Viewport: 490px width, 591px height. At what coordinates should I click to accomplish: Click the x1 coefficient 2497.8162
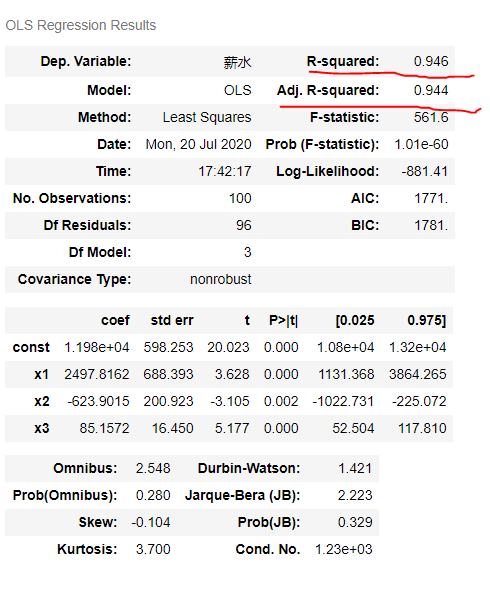(97, 374)
